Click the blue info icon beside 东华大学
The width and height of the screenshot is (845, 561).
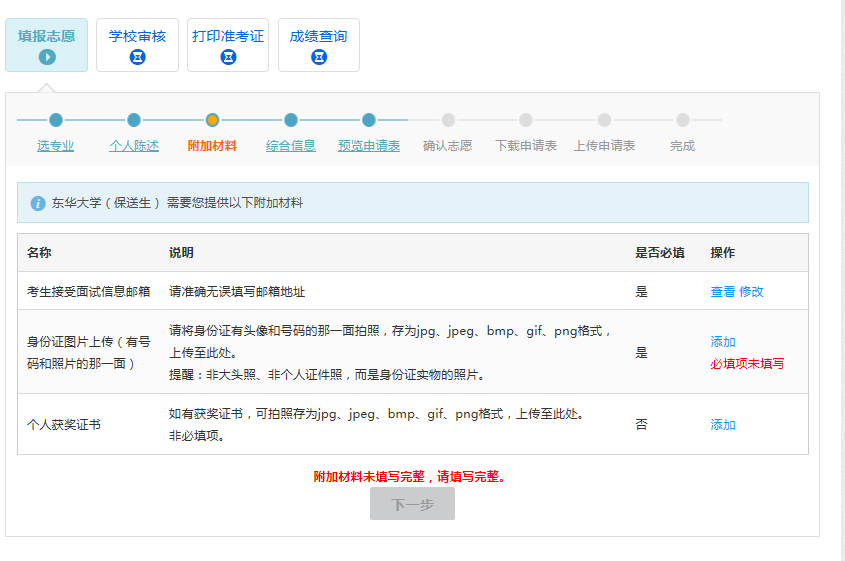(38, 203)
